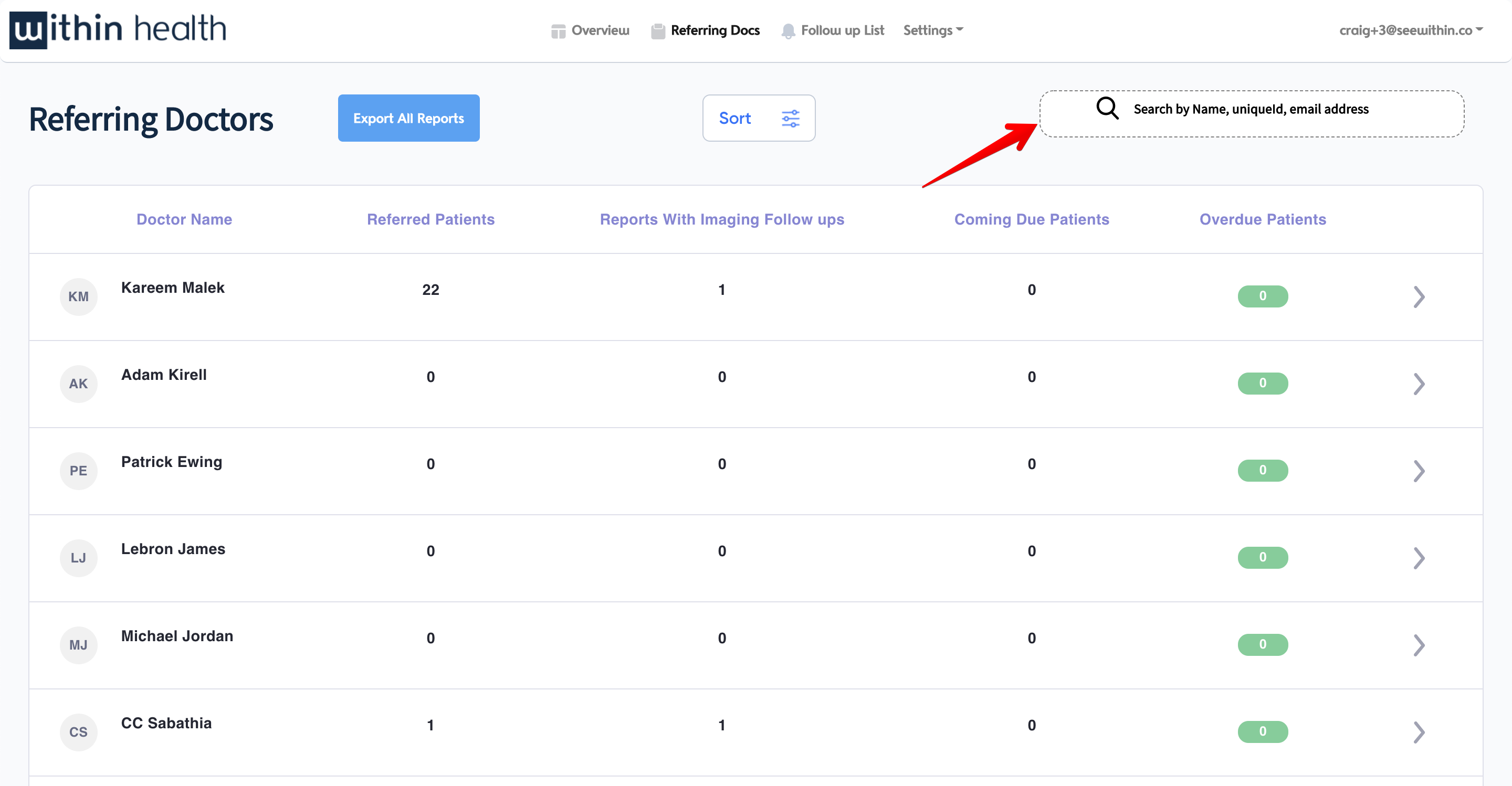
Task: Click Kareem Malek's imaging follow ups value
Action: (x=722, y=290)
